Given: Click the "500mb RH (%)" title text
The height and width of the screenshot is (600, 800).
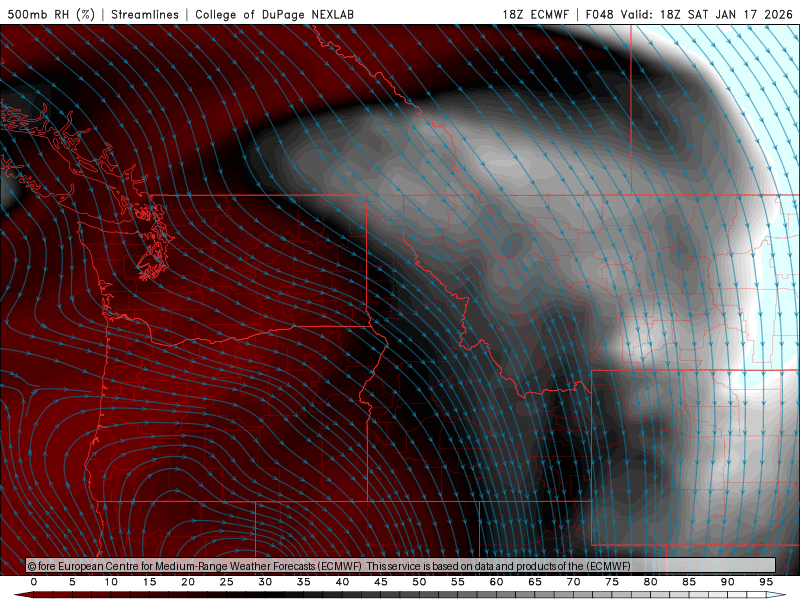Looking at the screenshot, I should tap(51, 14).
